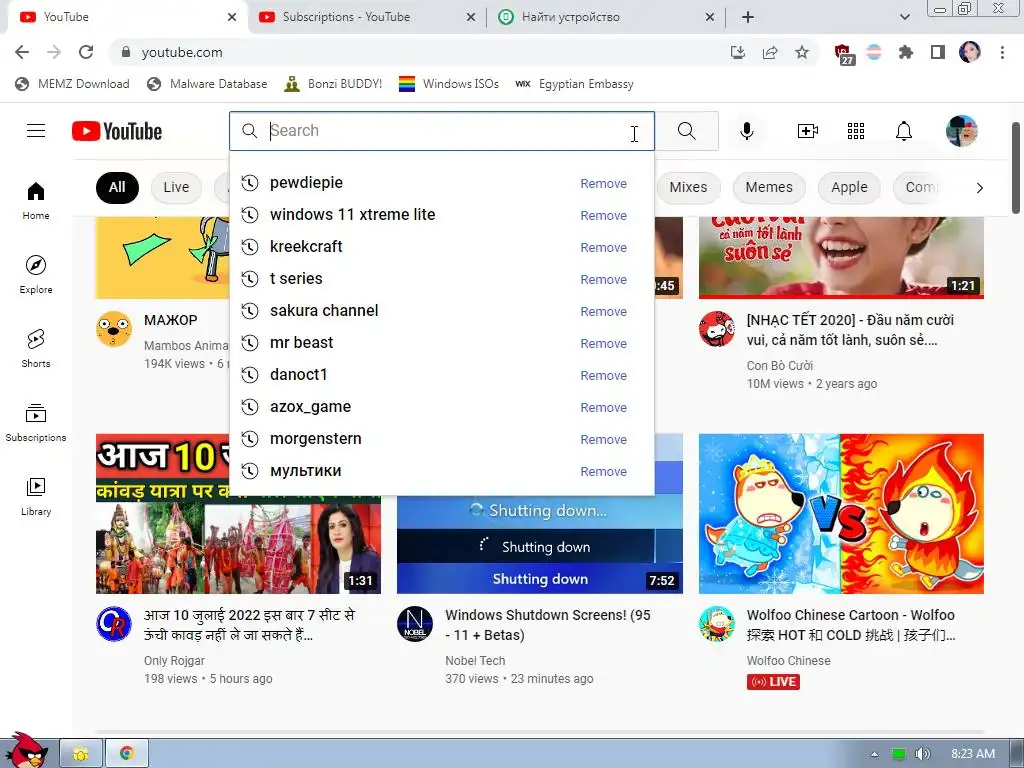The image size is (1024, 768).
Task: Click the install app icon in address bar
Action: [x=738, y=52]
